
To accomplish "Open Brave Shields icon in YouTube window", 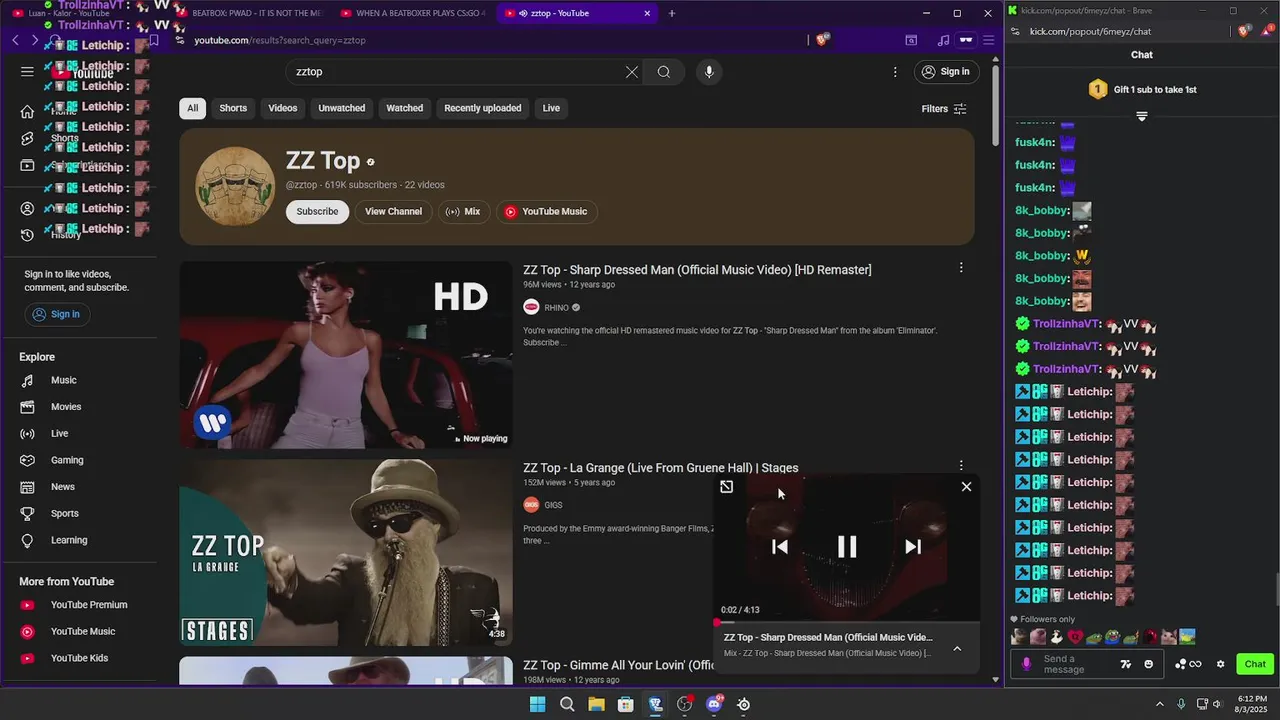I will pyautogui.click(x=822, y=40).
